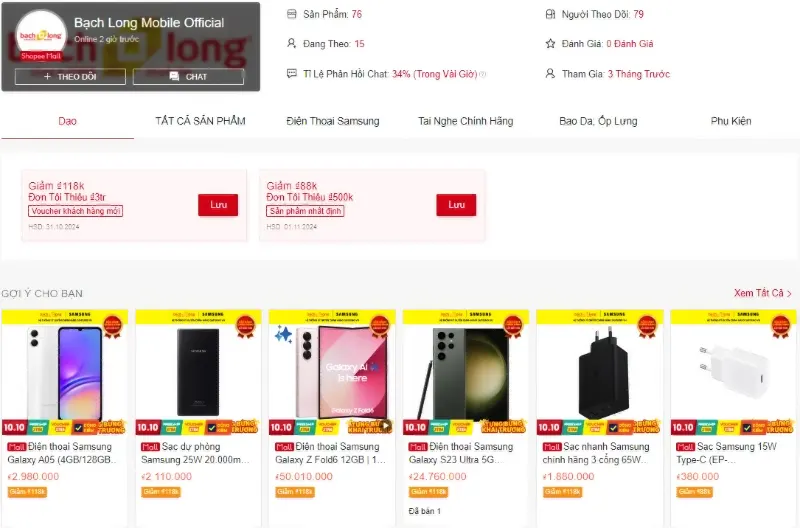
Task: Click the chat bubble icon beside Tỉ Lệ Phản Hồi
Action: point(291,73)
